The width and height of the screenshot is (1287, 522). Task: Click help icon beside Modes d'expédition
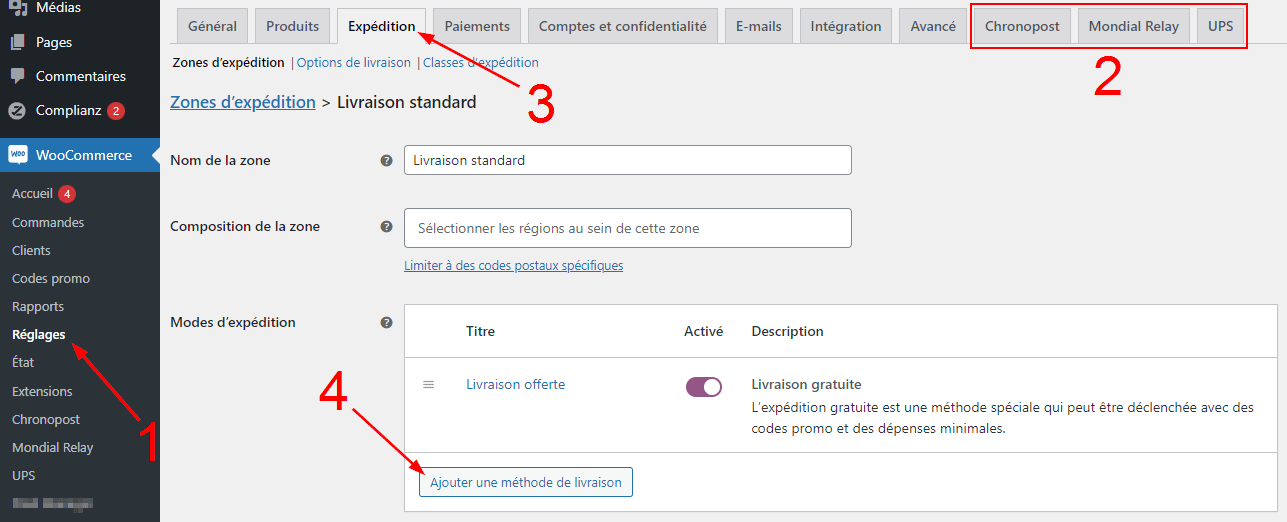386,323
